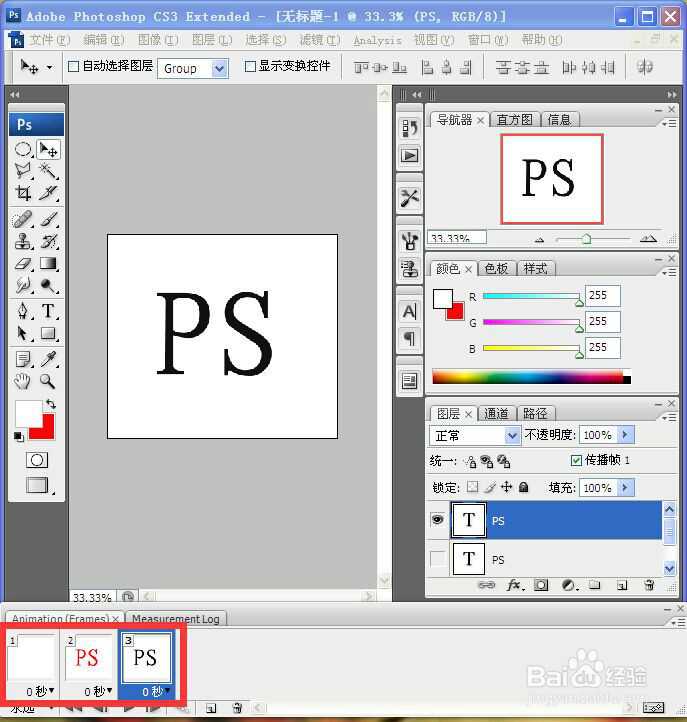Switch to the 色板 (Swatches) tab
Screen dimensions: 687x722
(x=496, y=268)
